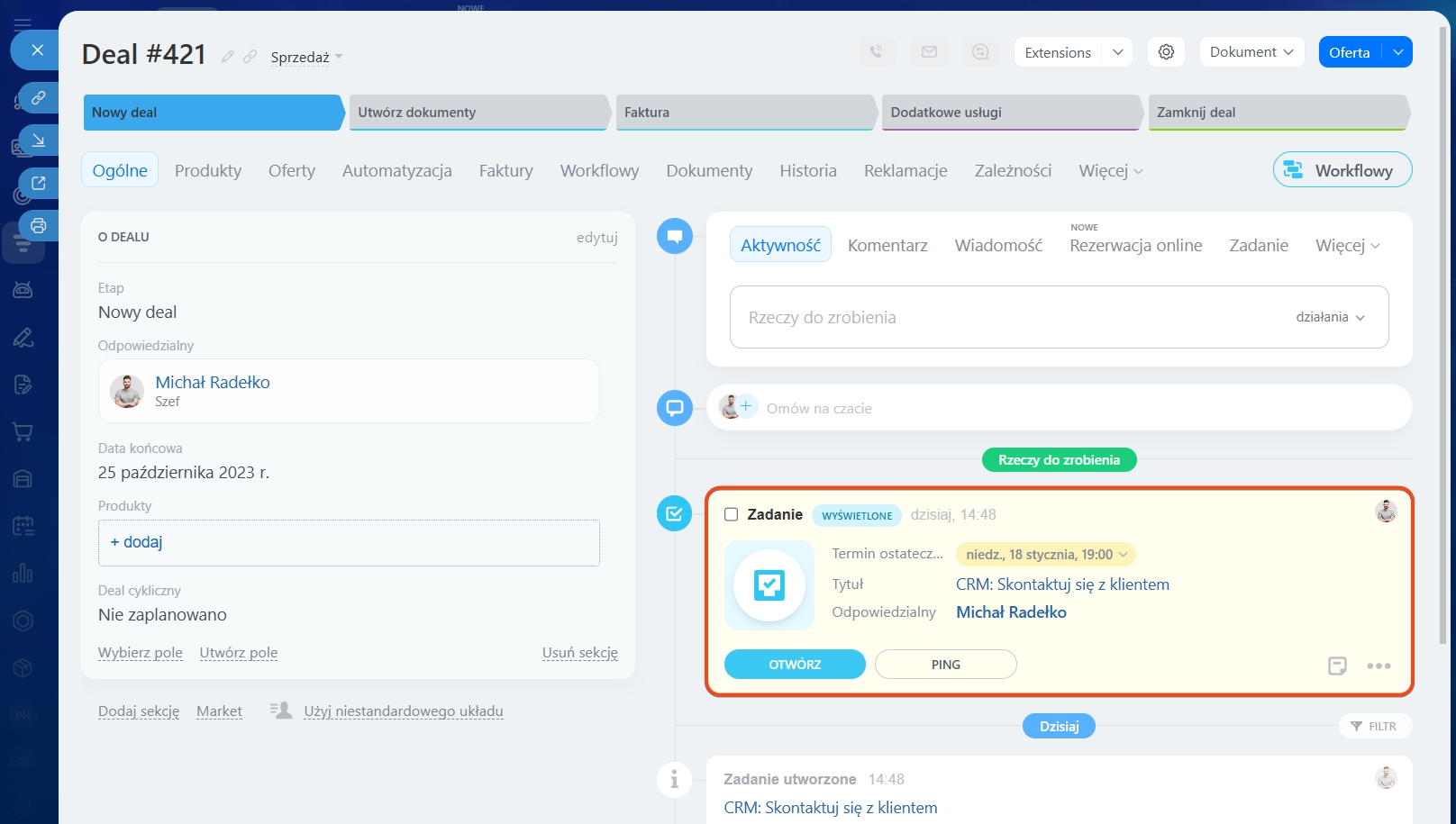Open the note icon on task card
1456x824 pixels.
pos(1337,666)
